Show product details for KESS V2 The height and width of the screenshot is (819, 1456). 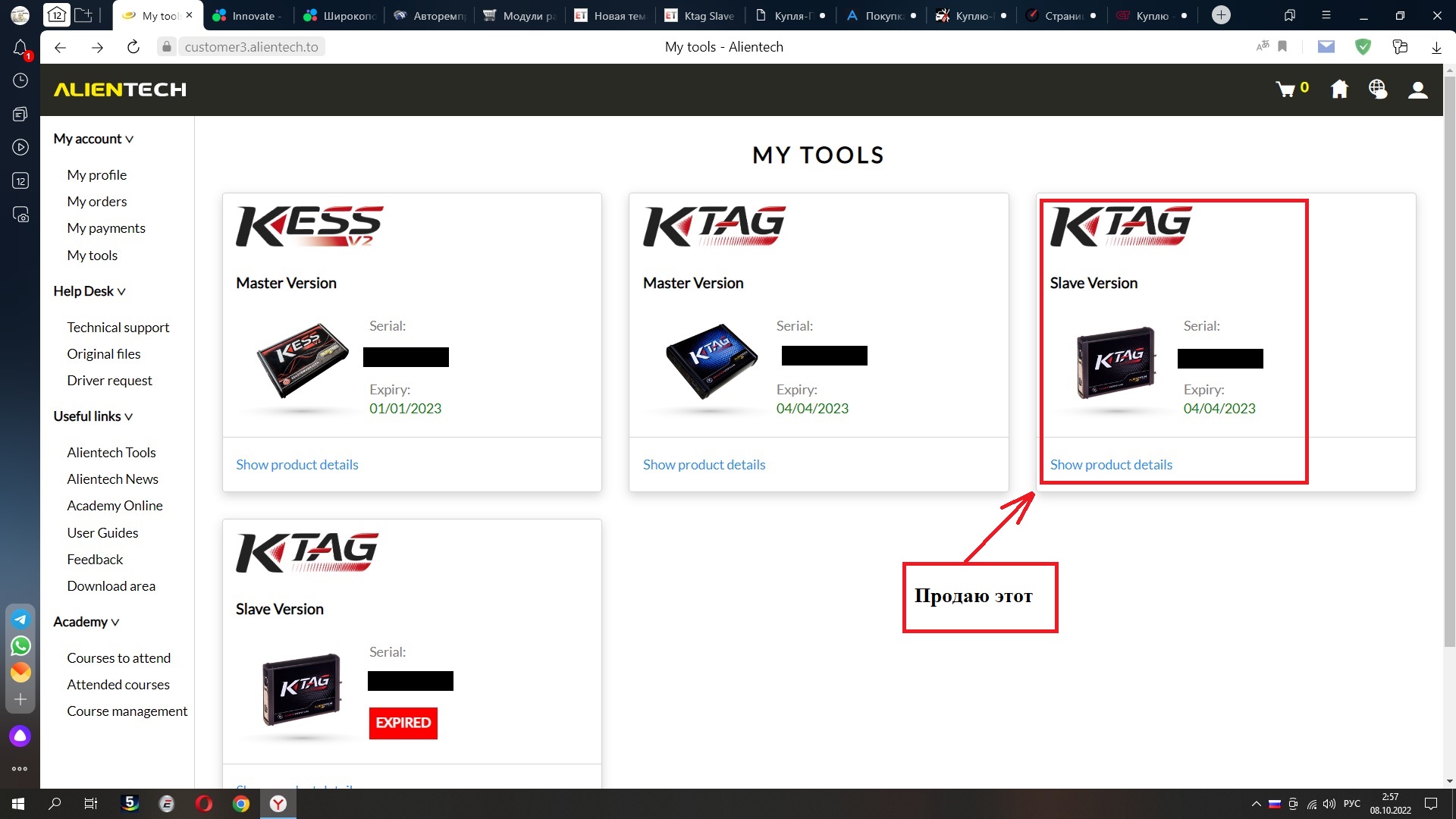pos(297,465)
